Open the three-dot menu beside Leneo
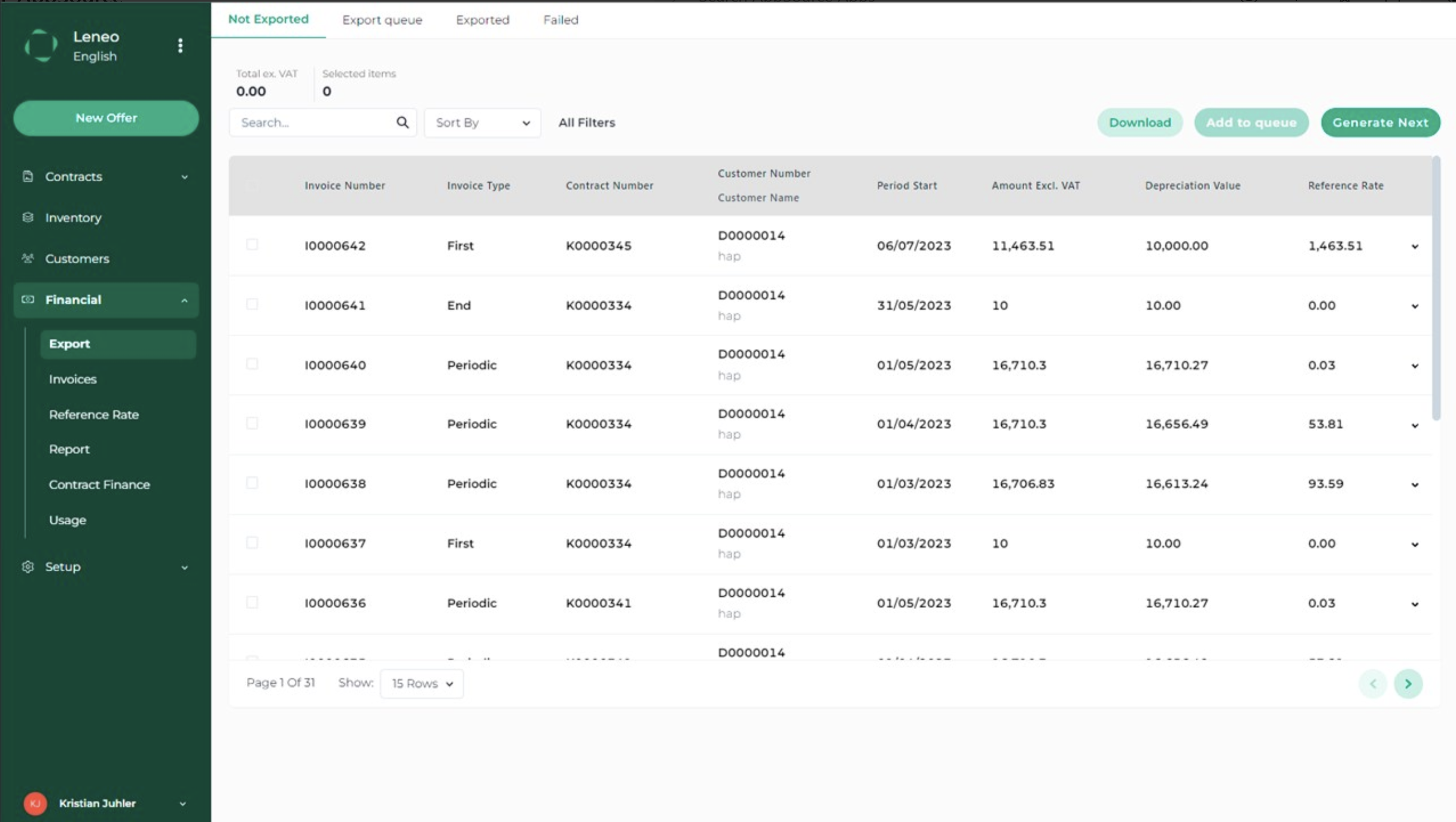 coord(180,45)
